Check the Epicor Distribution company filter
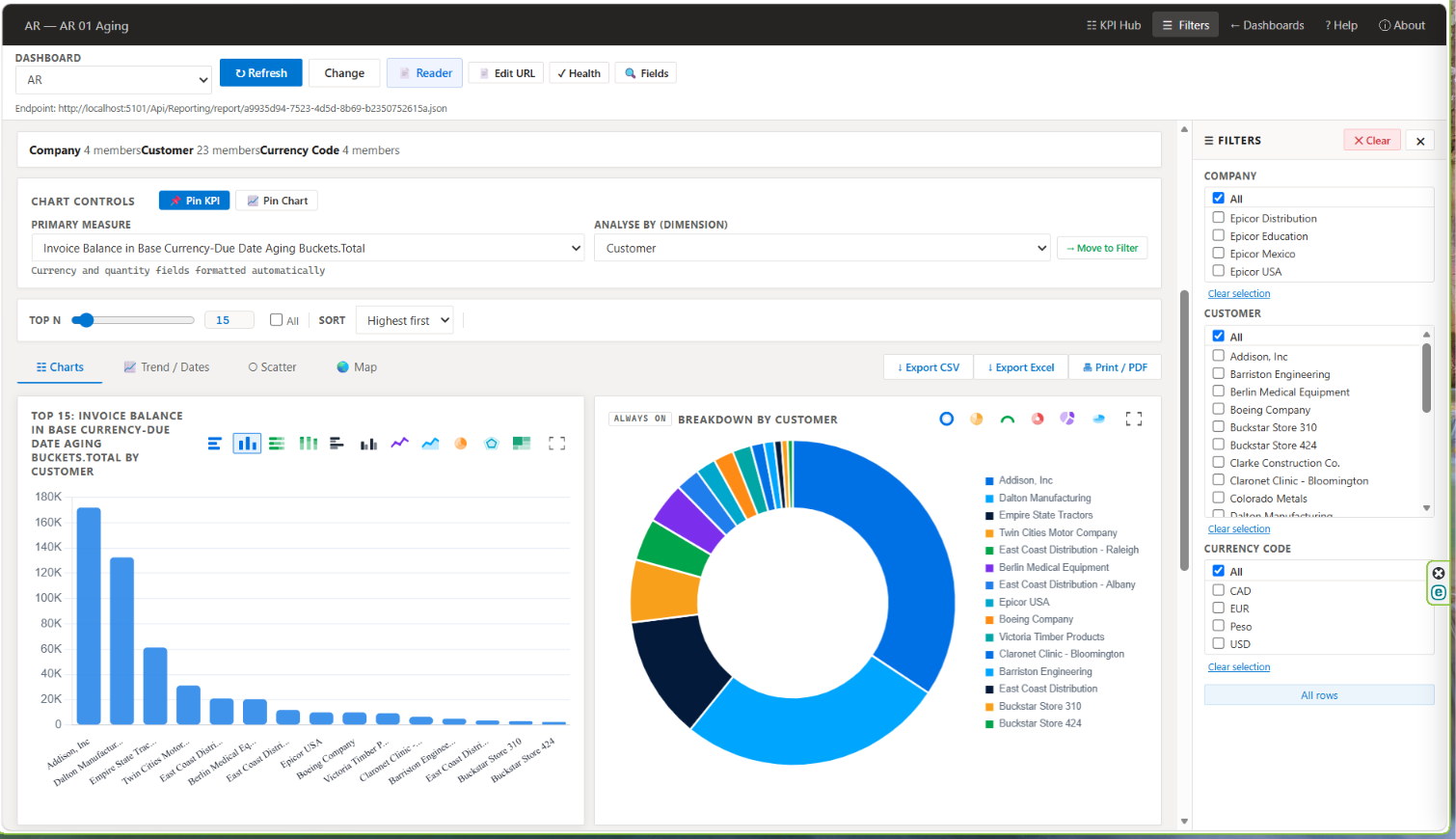The height and width of the screenshot is (839, 1456). pyautogui.click(x=1219, y=218)
